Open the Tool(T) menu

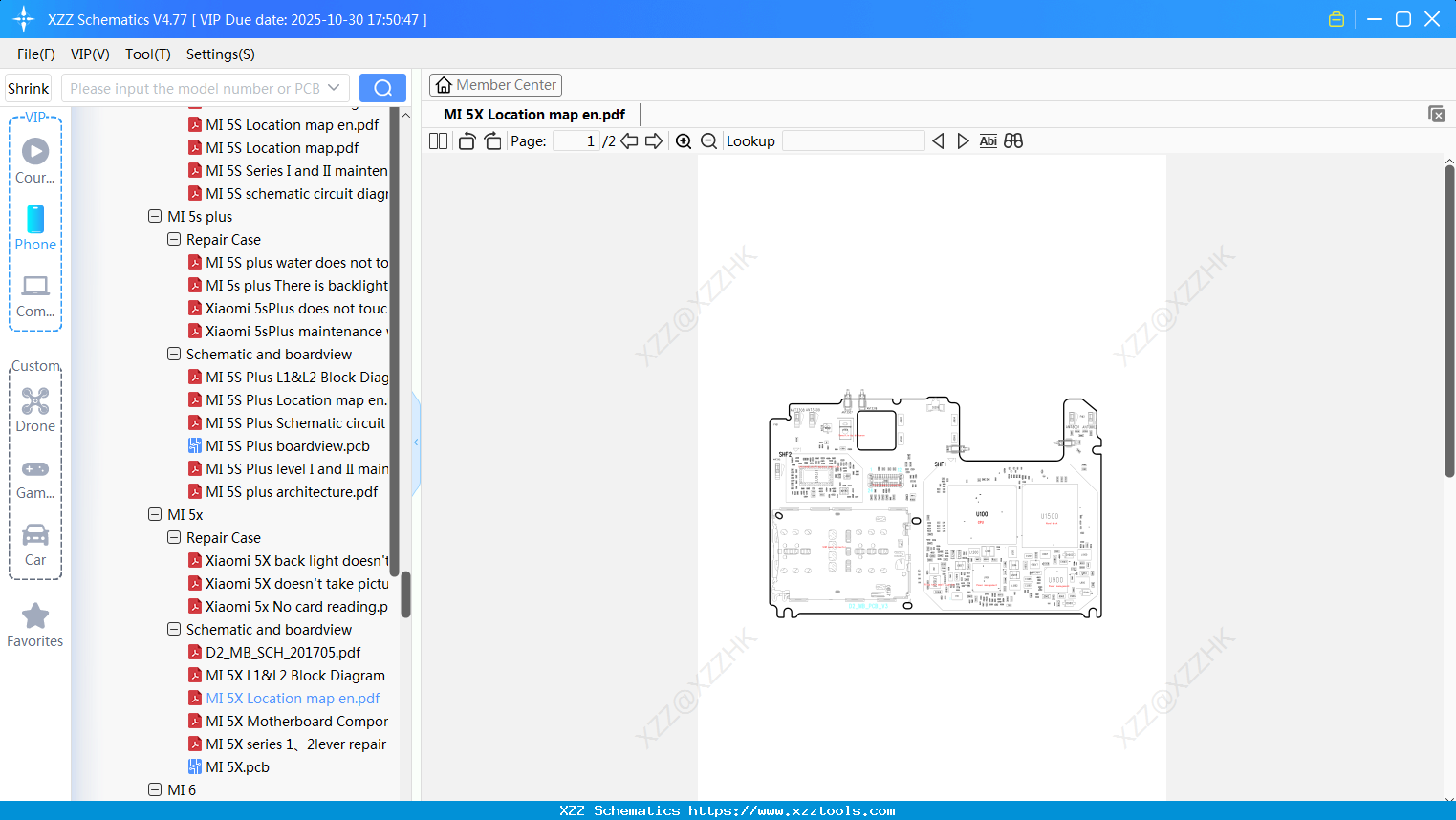tap(147, 54)
